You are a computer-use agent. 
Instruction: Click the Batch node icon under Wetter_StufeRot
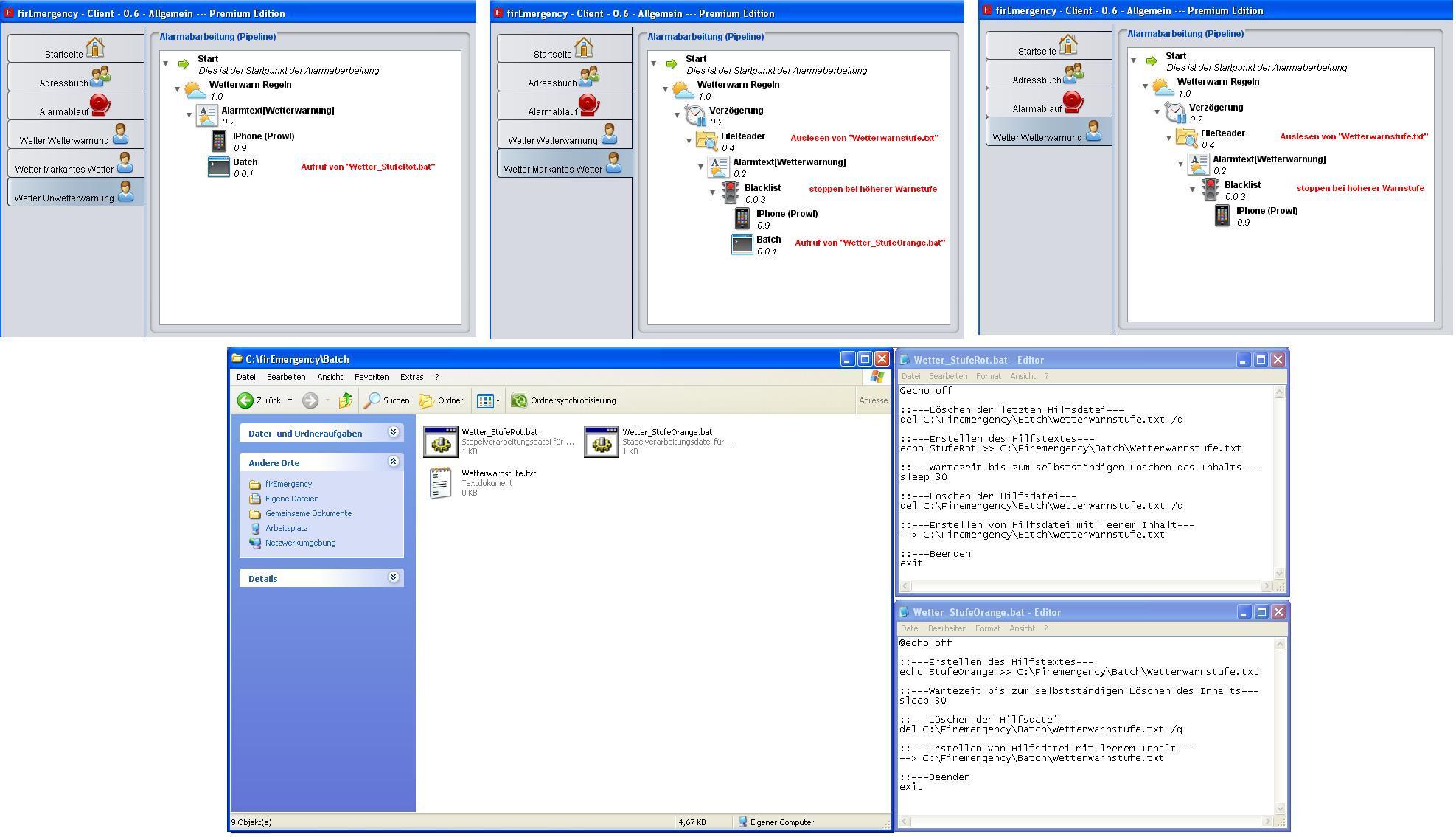219,167
